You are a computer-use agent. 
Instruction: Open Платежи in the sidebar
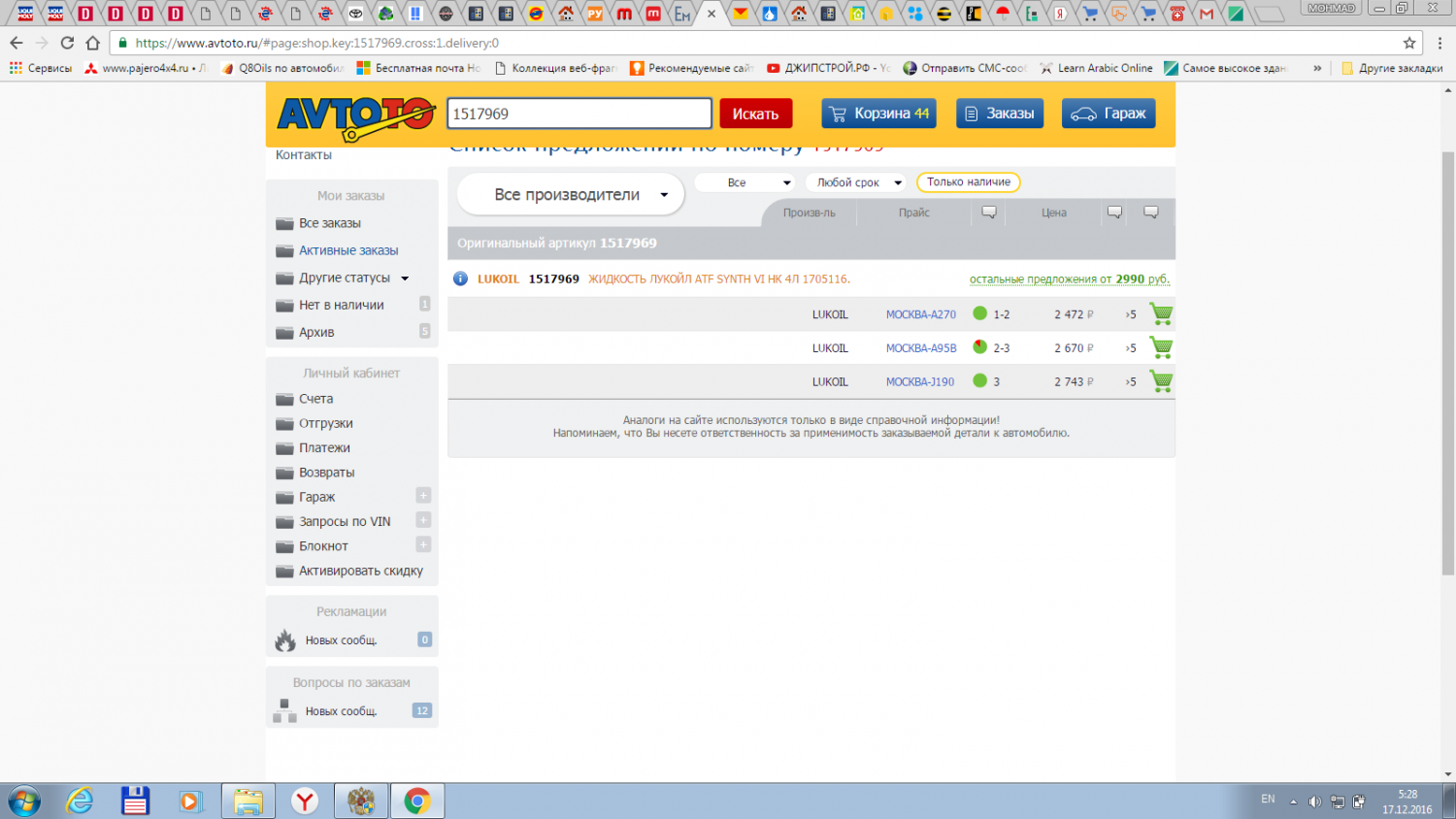coord(324,447)
